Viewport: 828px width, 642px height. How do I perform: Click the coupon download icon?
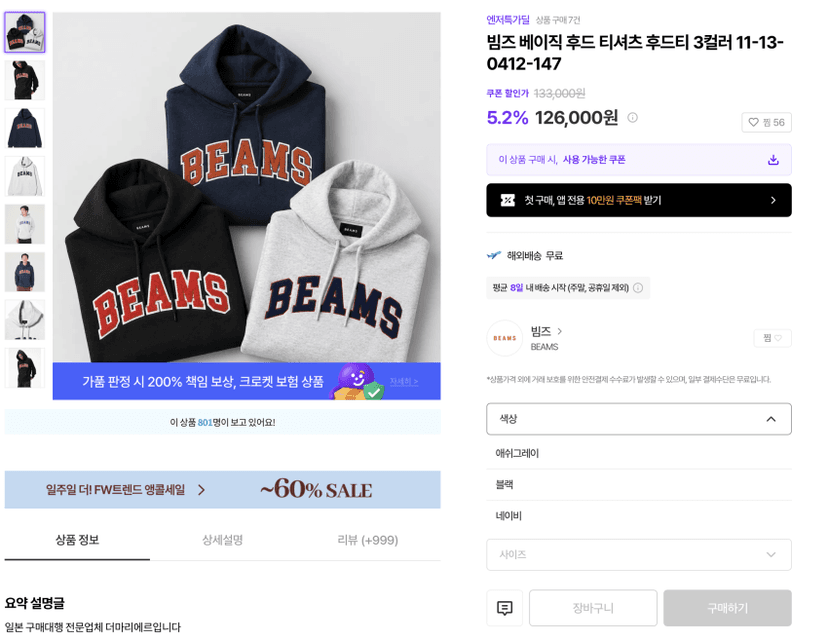pyautogui.click(x=773, y=159)
